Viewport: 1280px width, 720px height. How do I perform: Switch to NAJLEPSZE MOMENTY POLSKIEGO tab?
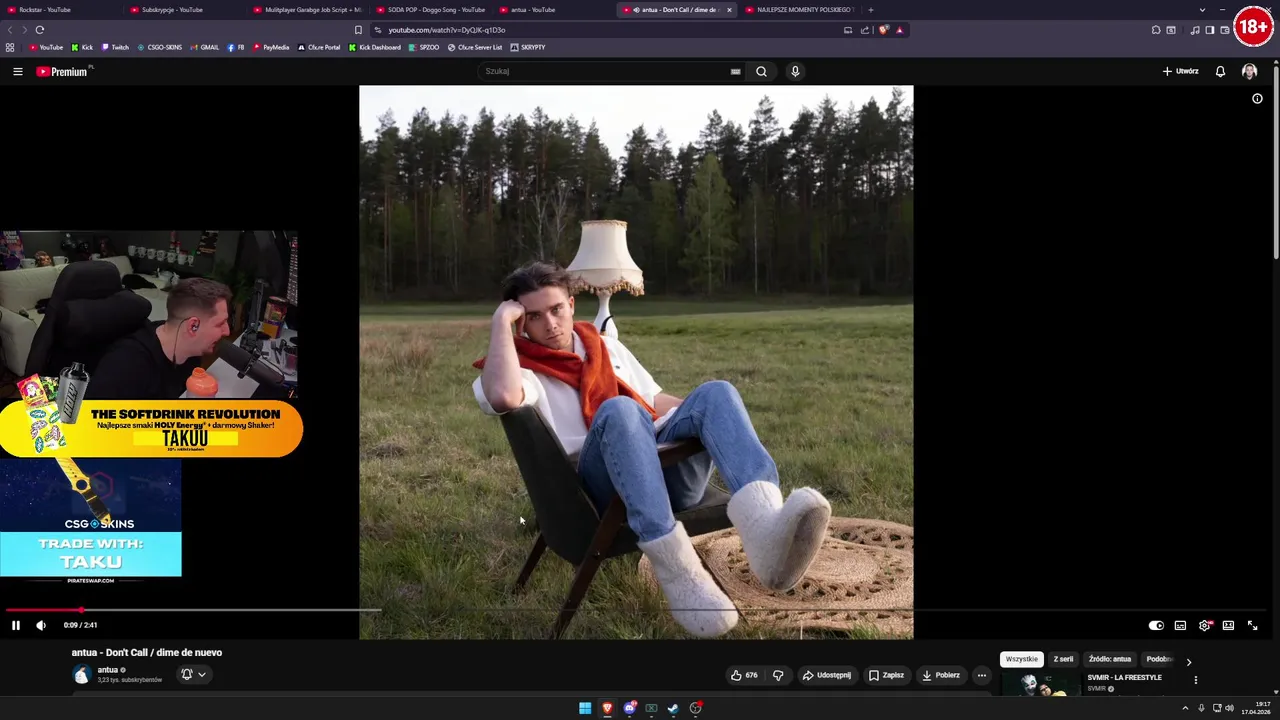coord(800,10)
